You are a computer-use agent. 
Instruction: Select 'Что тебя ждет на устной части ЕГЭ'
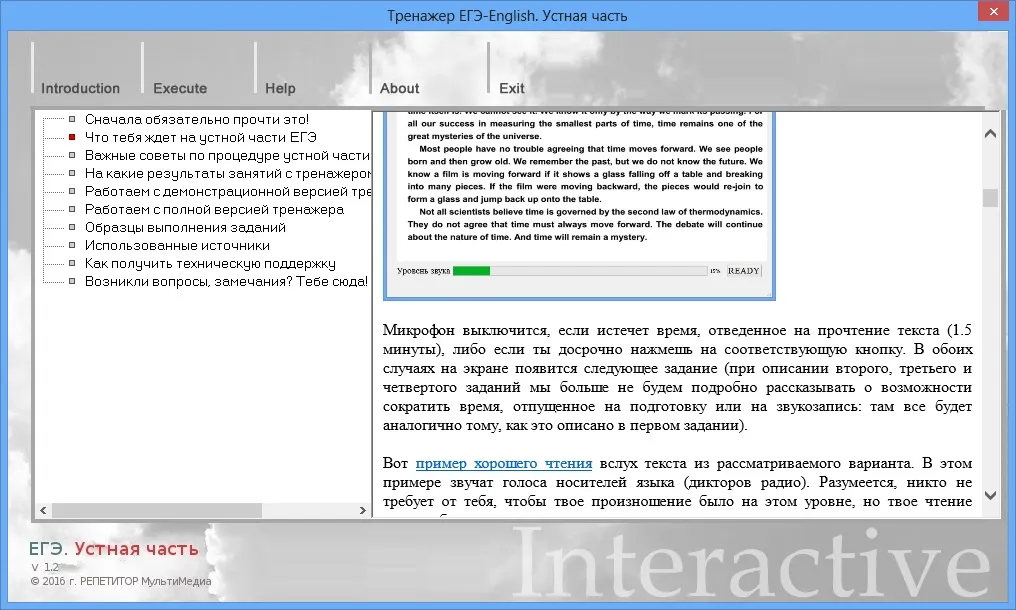(201, 137)
